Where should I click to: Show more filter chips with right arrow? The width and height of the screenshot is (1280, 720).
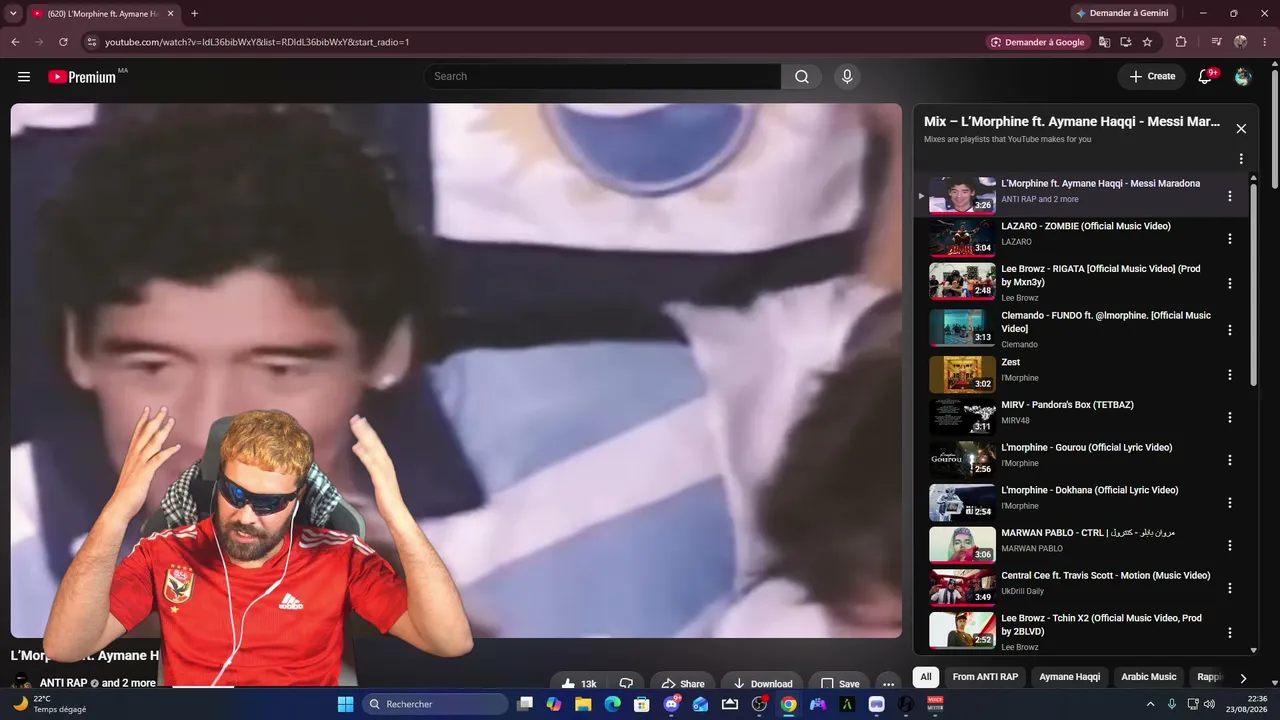1243,677
